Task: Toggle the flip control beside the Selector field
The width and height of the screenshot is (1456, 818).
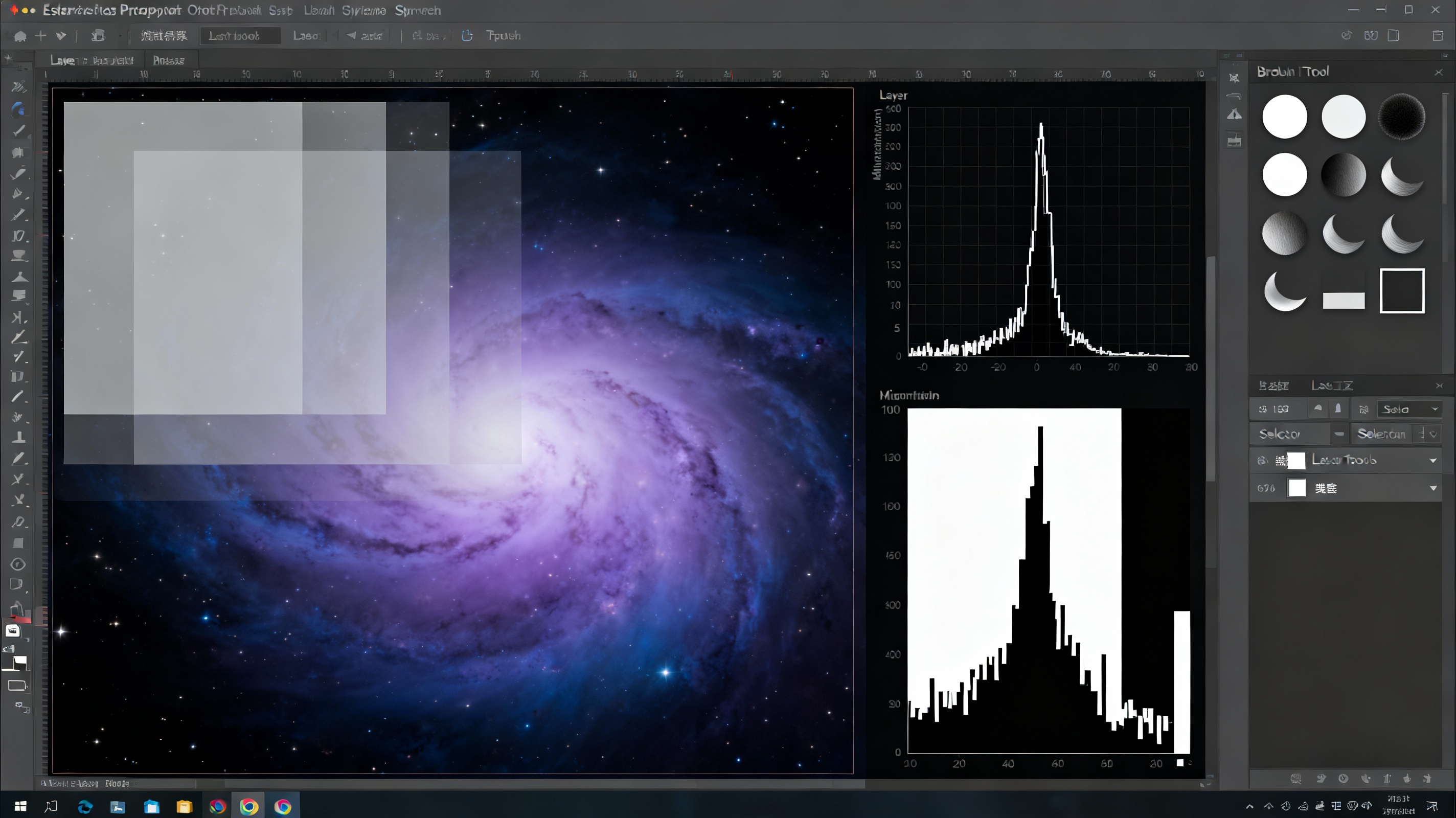Action: click(1338, 434)
